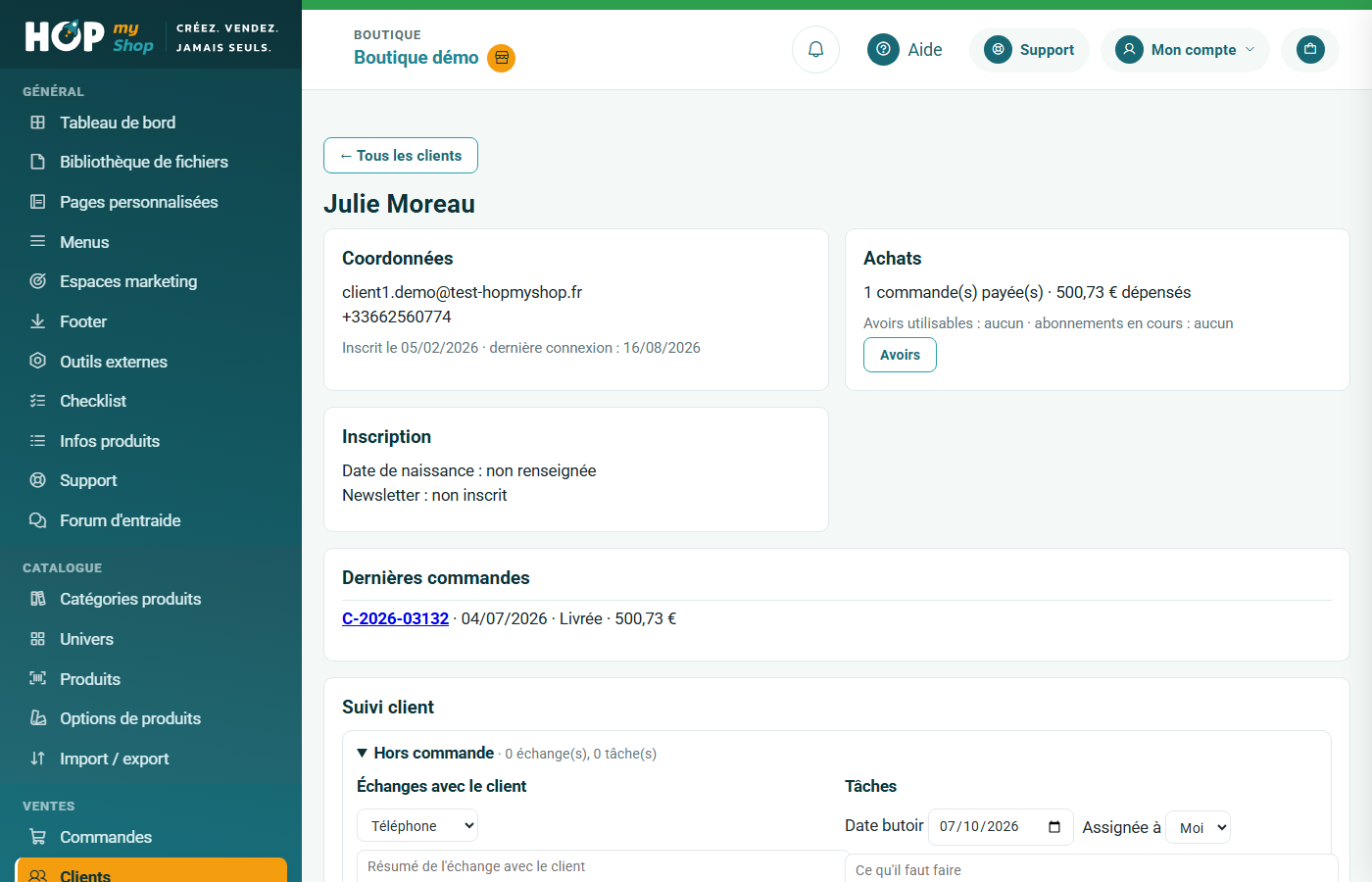This screenshot has width=1372, height=882.
Task: Click the Tableau de bord grid icon
Action: pos(38,122)
